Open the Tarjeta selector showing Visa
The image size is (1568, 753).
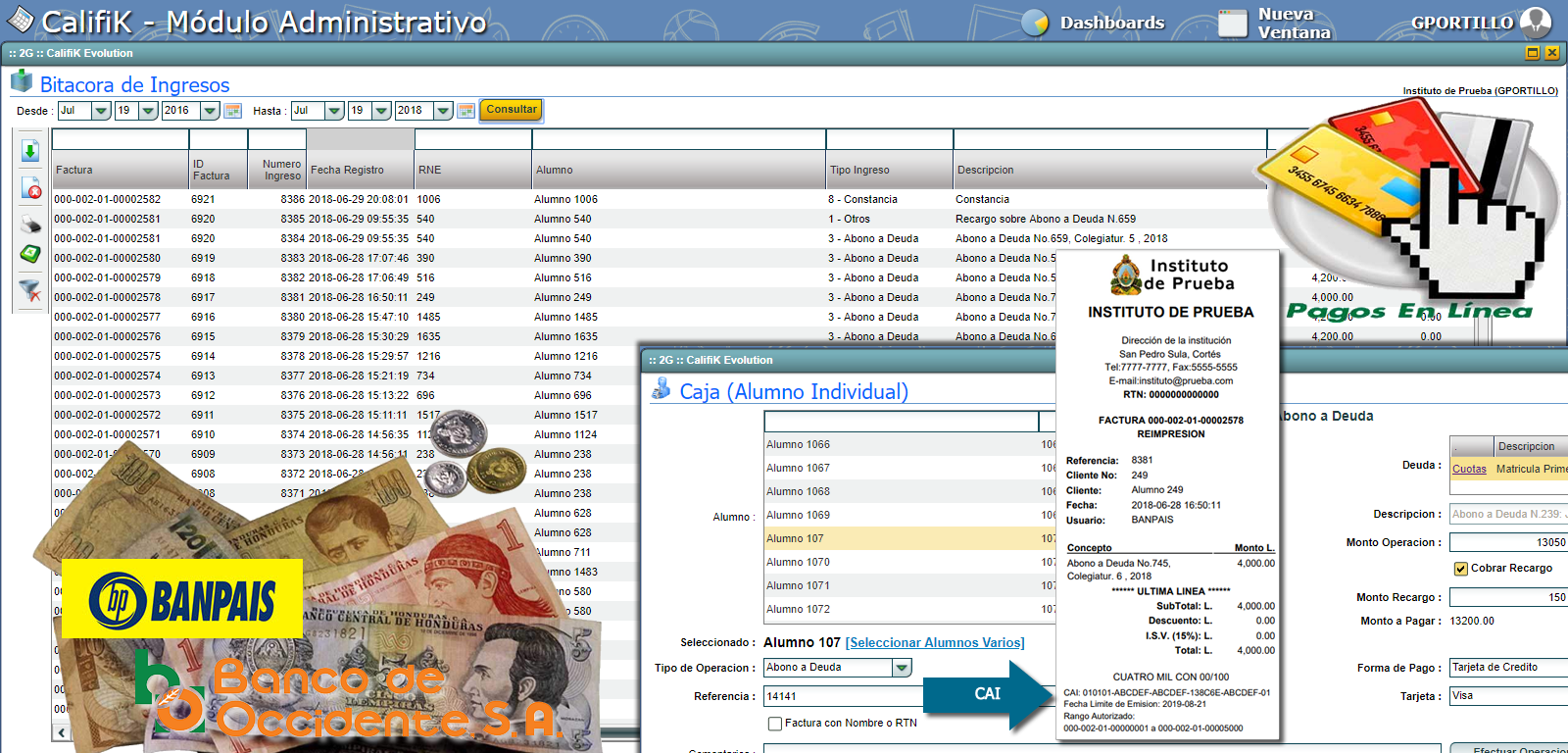click(x=1508, y=696)
